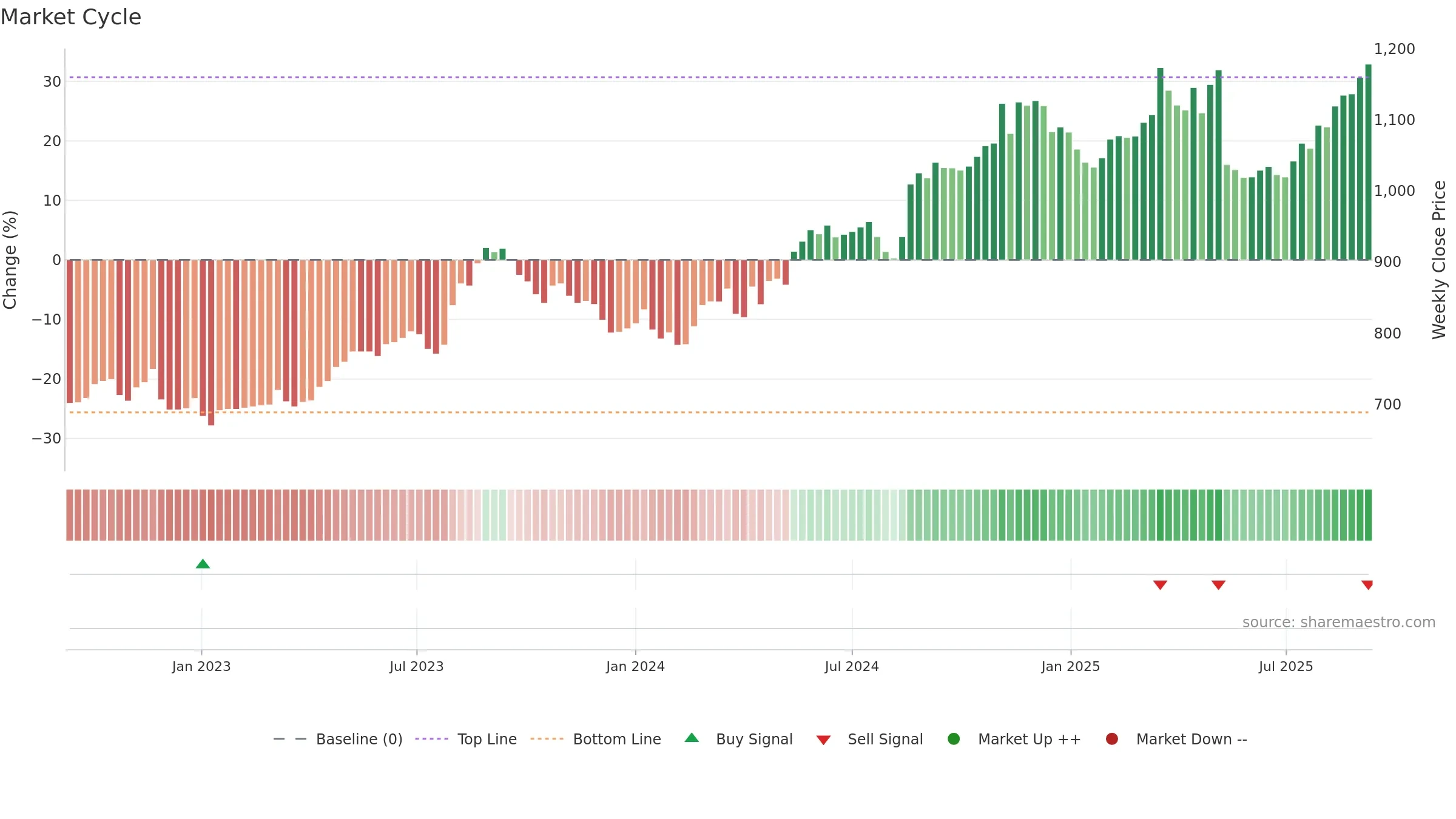The image size is (1456, 819).
Task: Click the Jul 2023 axis label
Action: [416, 666]
